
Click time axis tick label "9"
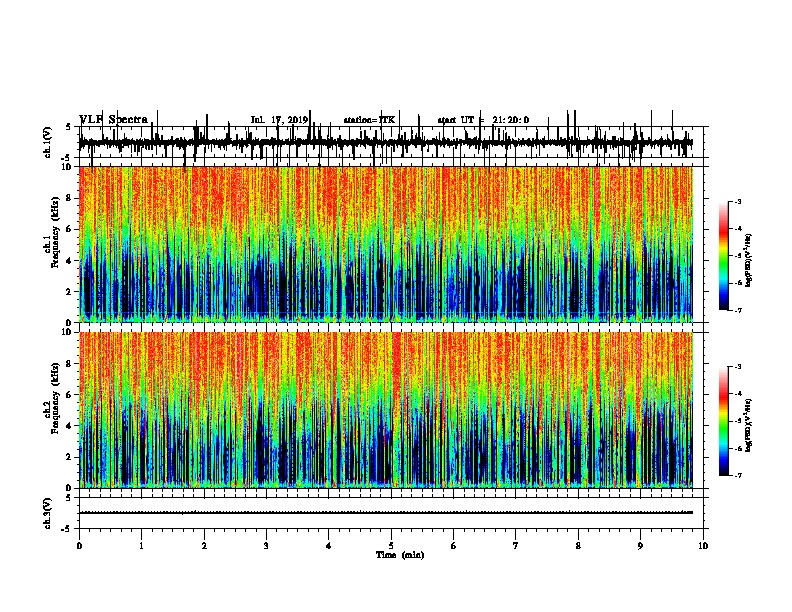[x=640, y=546]
